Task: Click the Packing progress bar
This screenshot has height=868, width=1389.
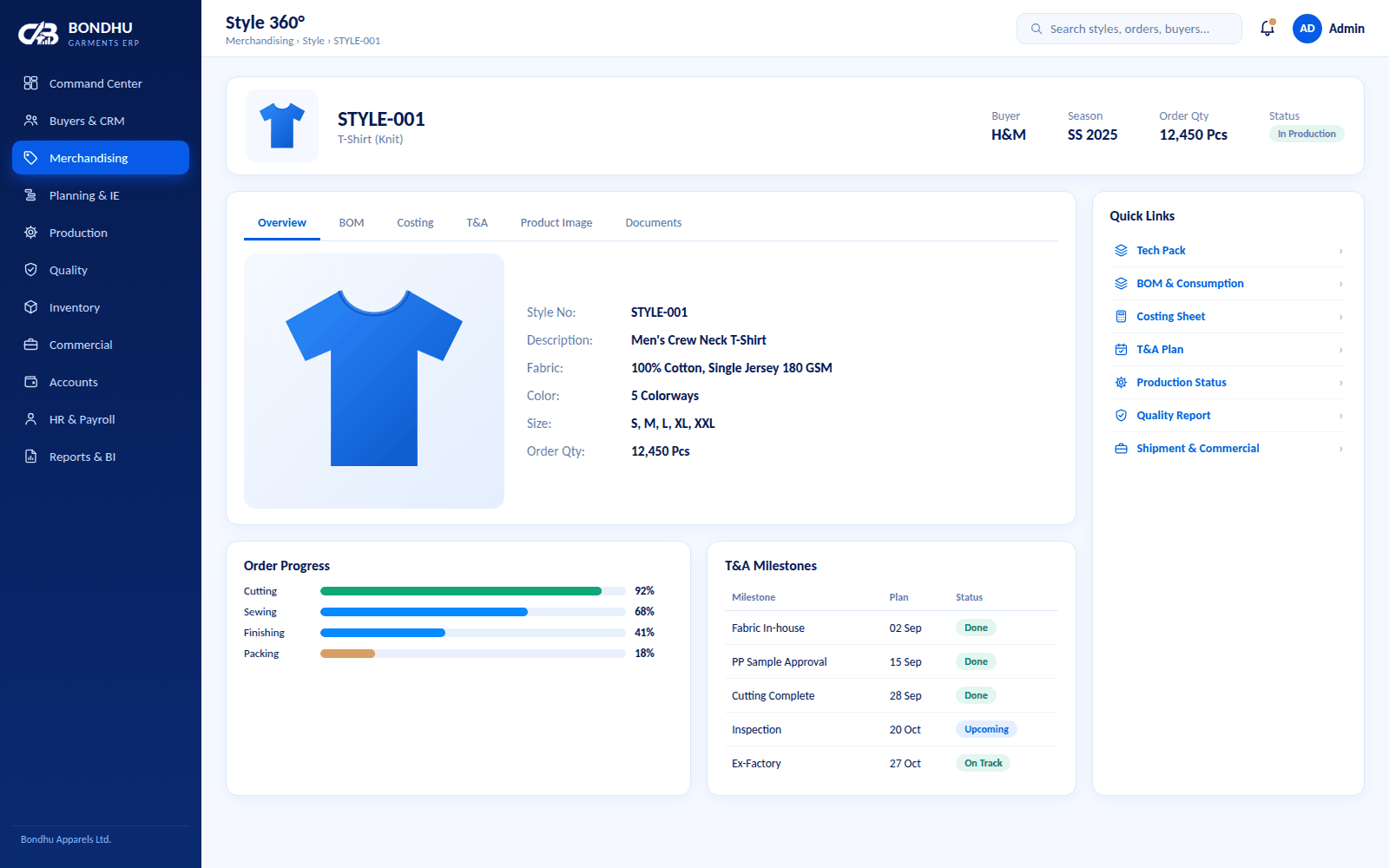Action: 473,654
